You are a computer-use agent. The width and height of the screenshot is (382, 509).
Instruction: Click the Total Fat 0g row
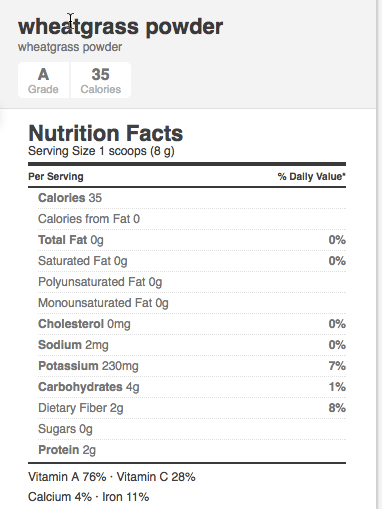tap(192, 240)
